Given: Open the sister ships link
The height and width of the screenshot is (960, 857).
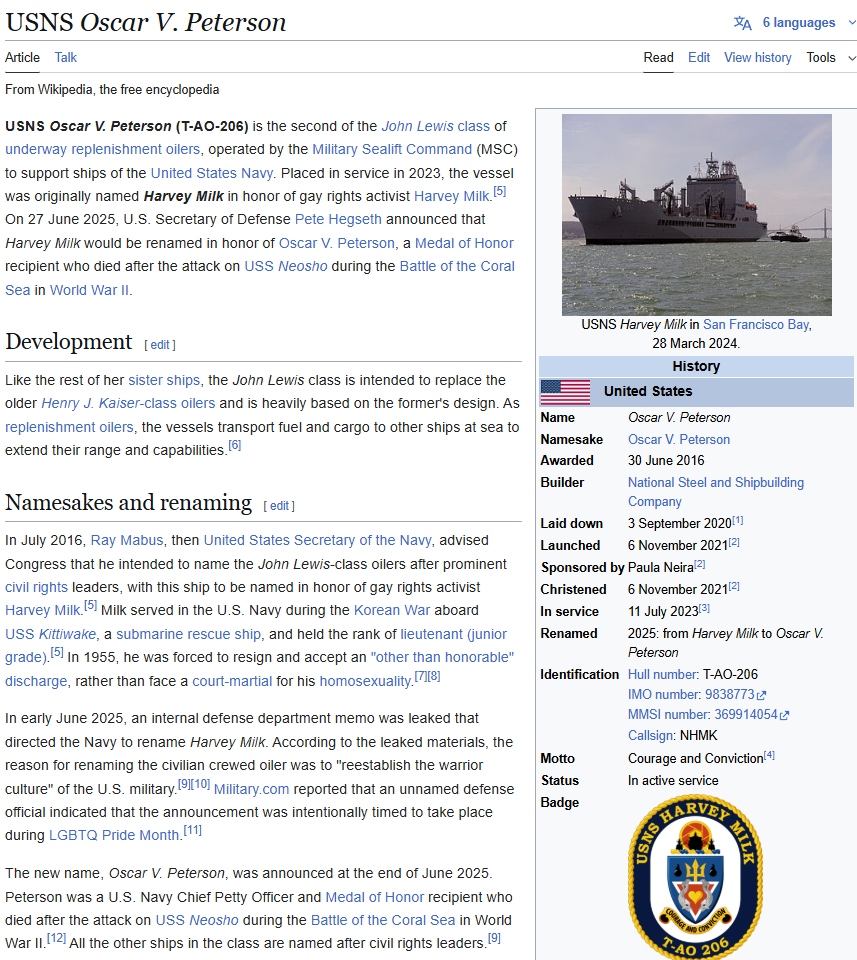Looking at the screenshot, I should (164, 380).
